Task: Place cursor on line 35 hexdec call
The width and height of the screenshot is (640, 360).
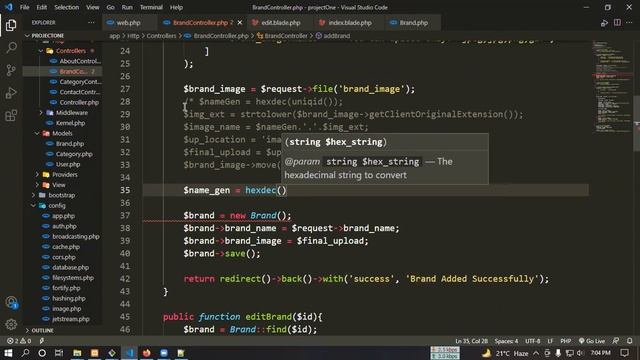Action: coord(266,190)
